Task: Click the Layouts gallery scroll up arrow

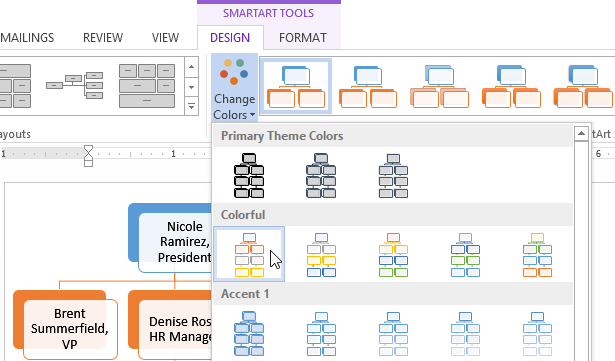Action: pos(191,67)
